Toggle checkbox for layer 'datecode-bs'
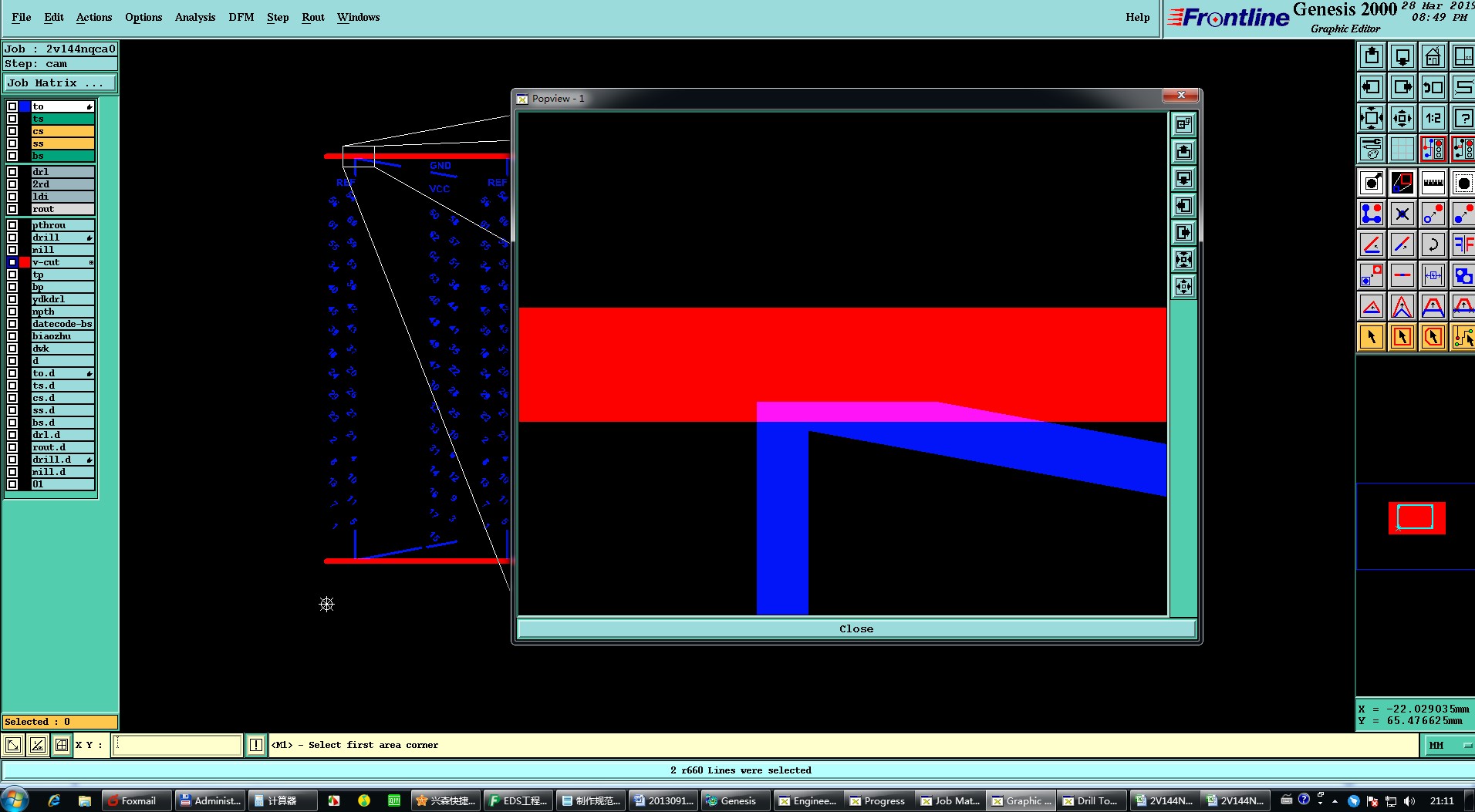This screenshot has width=1475, height=812. [x=12, y=324]
